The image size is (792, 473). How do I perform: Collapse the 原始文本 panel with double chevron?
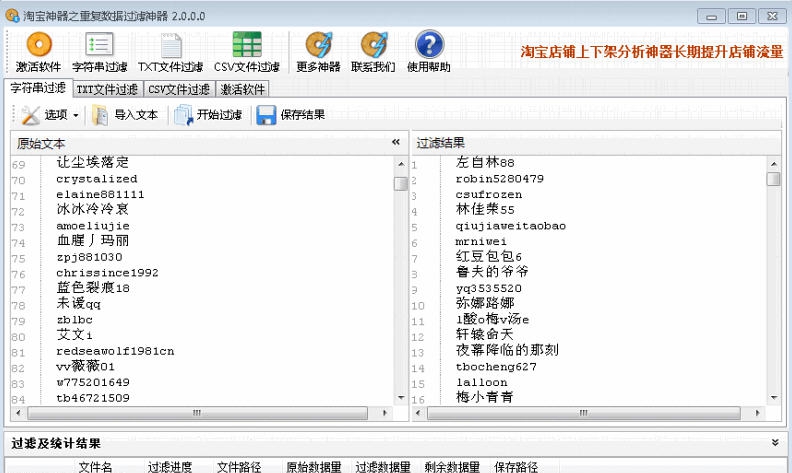tap(396, 142)
